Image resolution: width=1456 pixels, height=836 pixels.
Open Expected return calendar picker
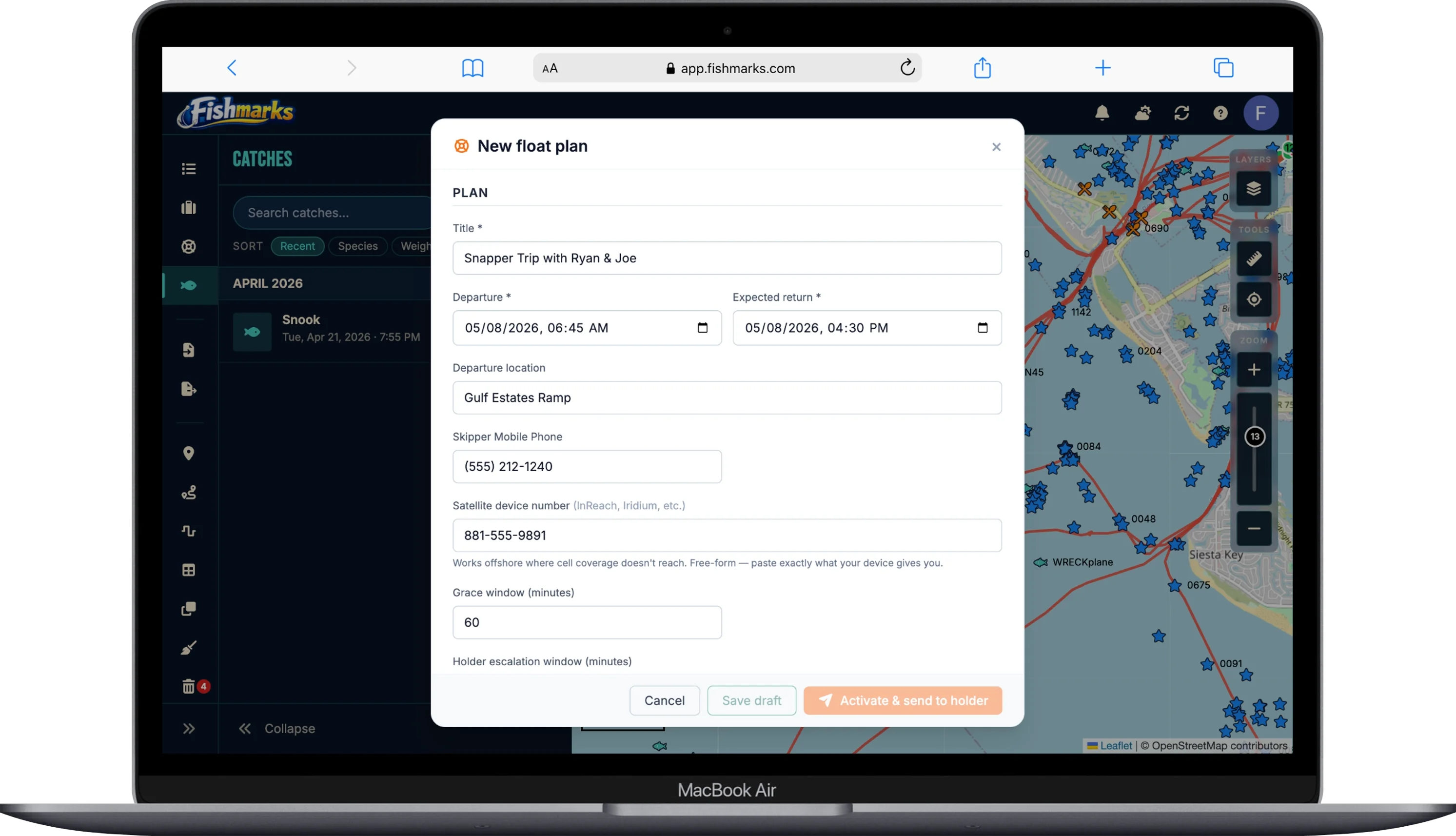coord(982,328)
